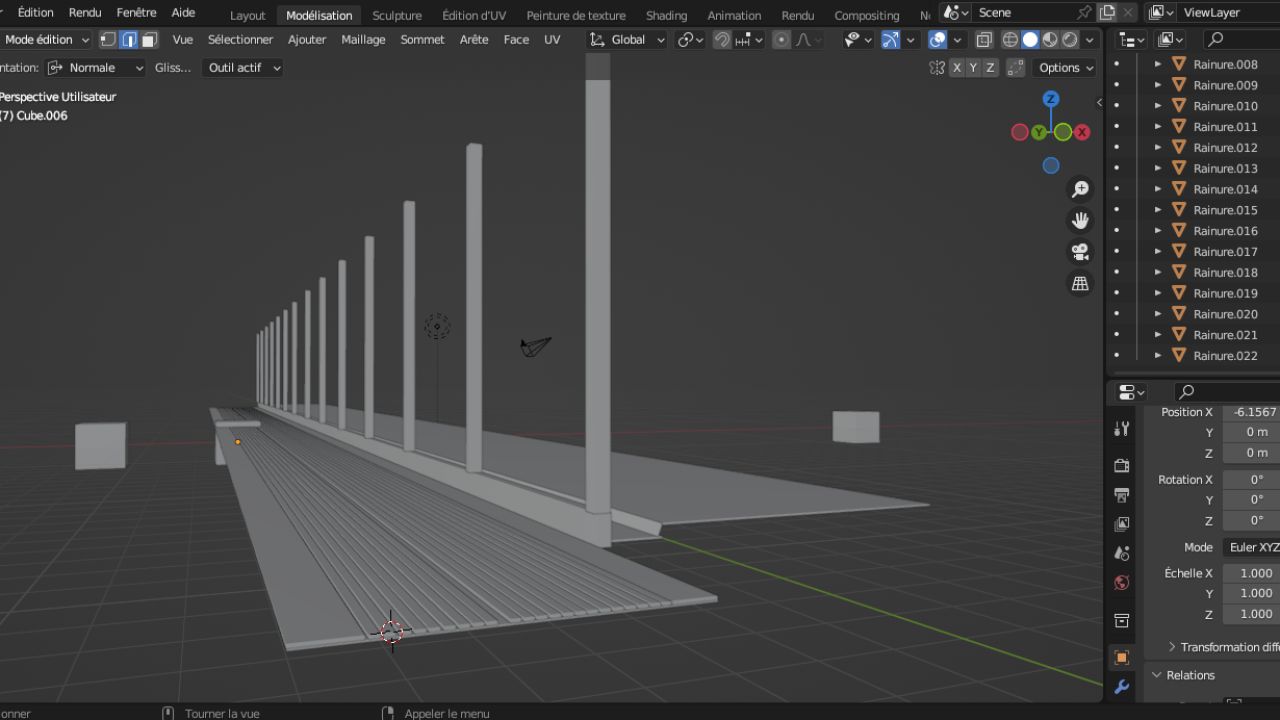Open Édition menu

point(36,13)
